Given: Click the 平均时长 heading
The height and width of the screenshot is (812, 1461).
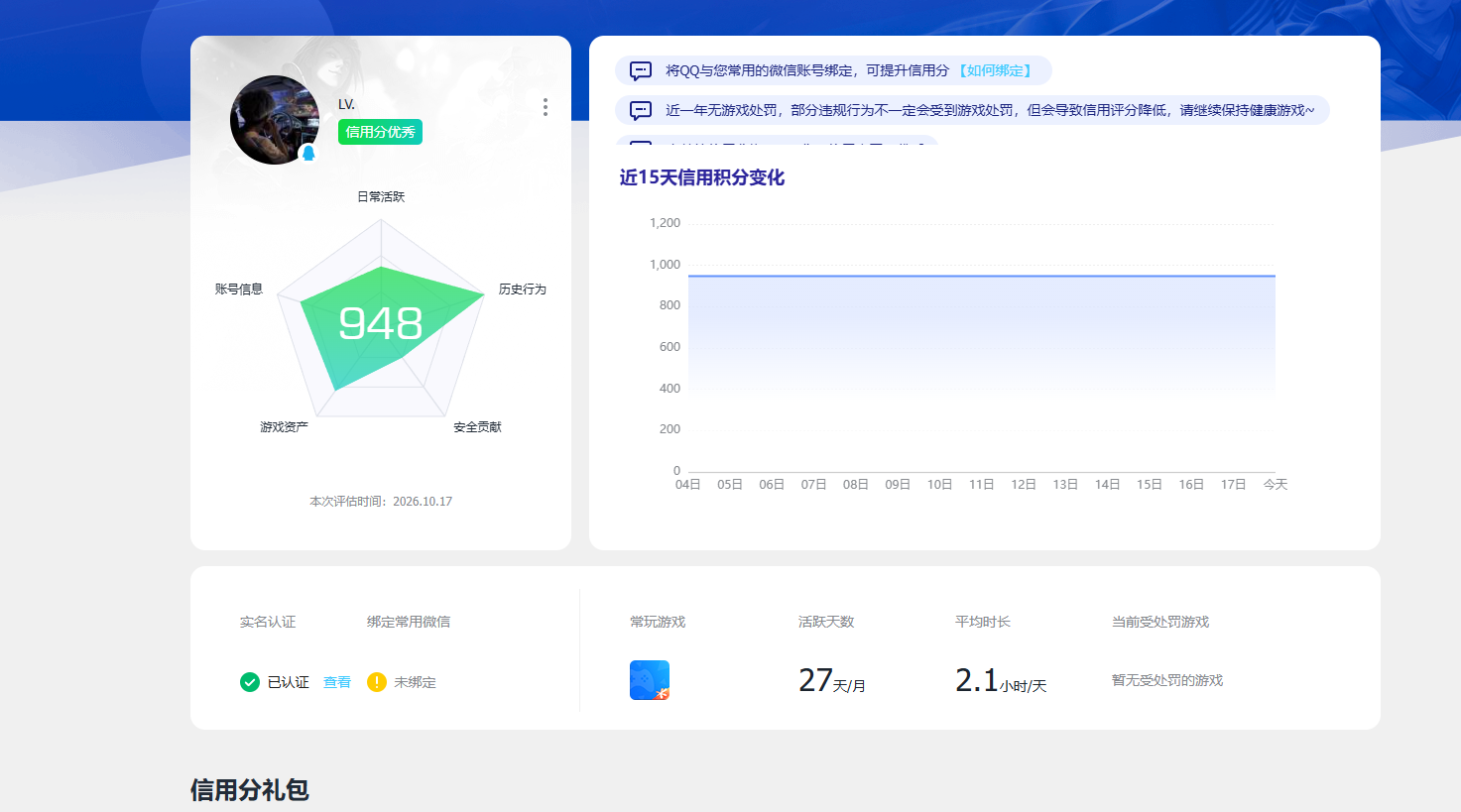Looking at the screenshot, I should 983,622.
